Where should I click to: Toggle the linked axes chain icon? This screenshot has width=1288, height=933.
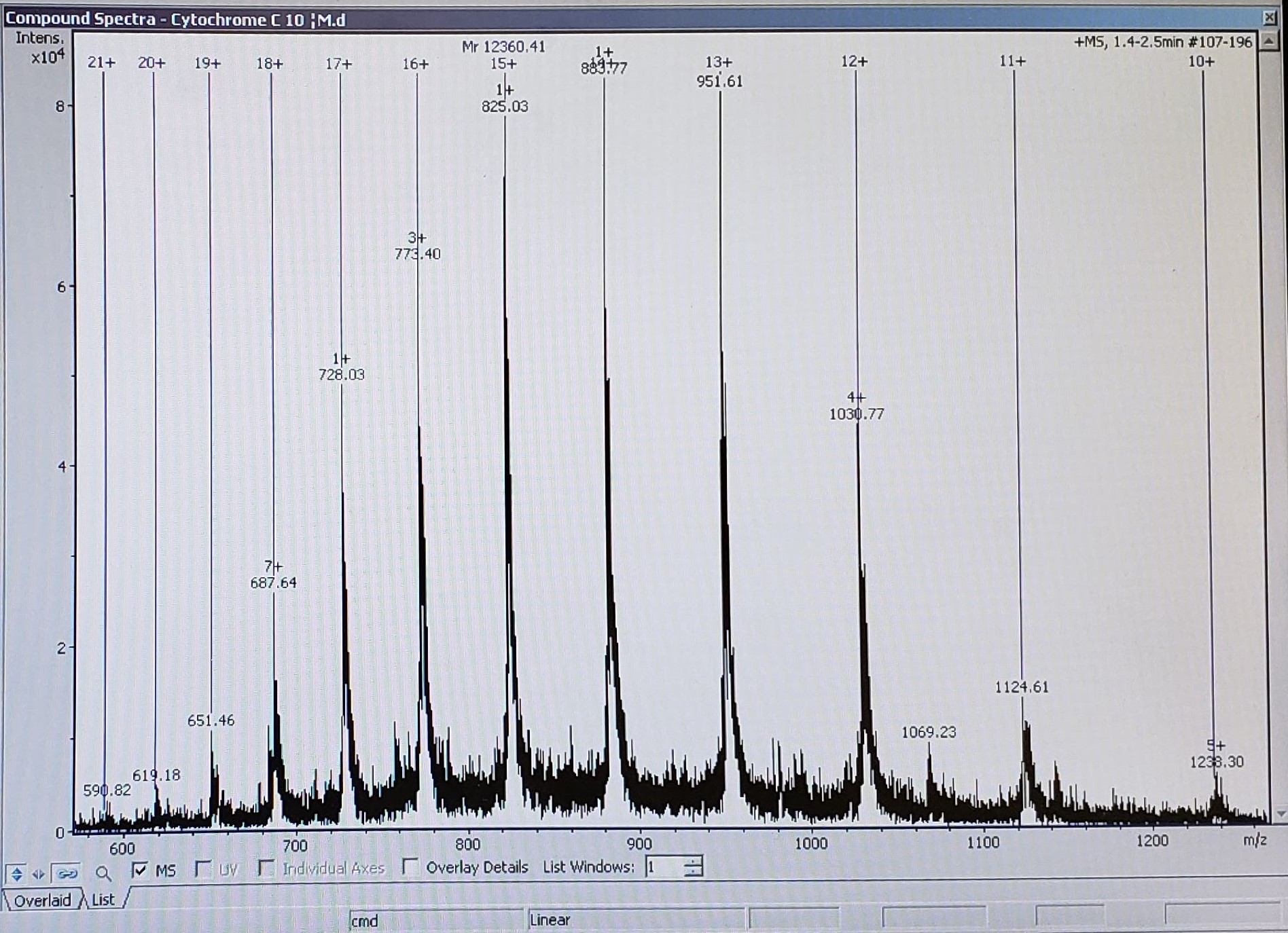pos(67,873)
